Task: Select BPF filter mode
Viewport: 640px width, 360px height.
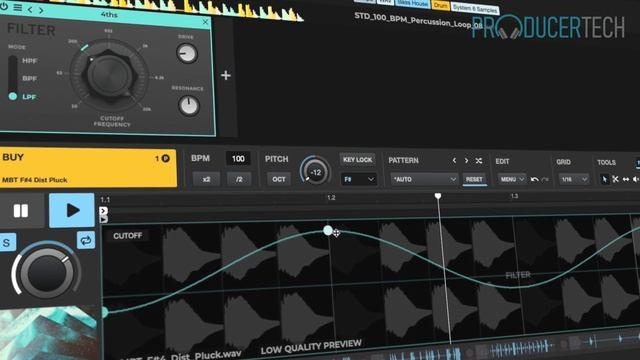Action: (x=29, y=78)
